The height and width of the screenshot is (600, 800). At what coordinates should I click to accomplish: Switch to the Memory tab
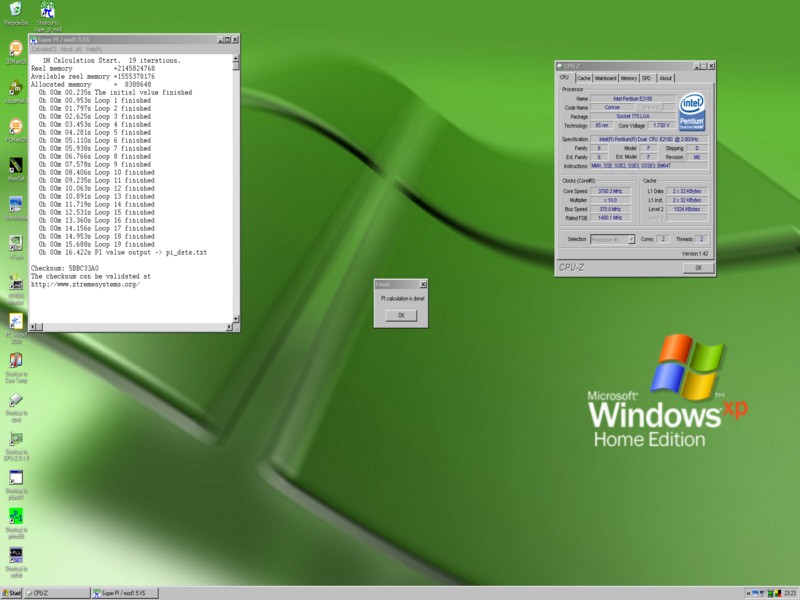coord(629,78)
